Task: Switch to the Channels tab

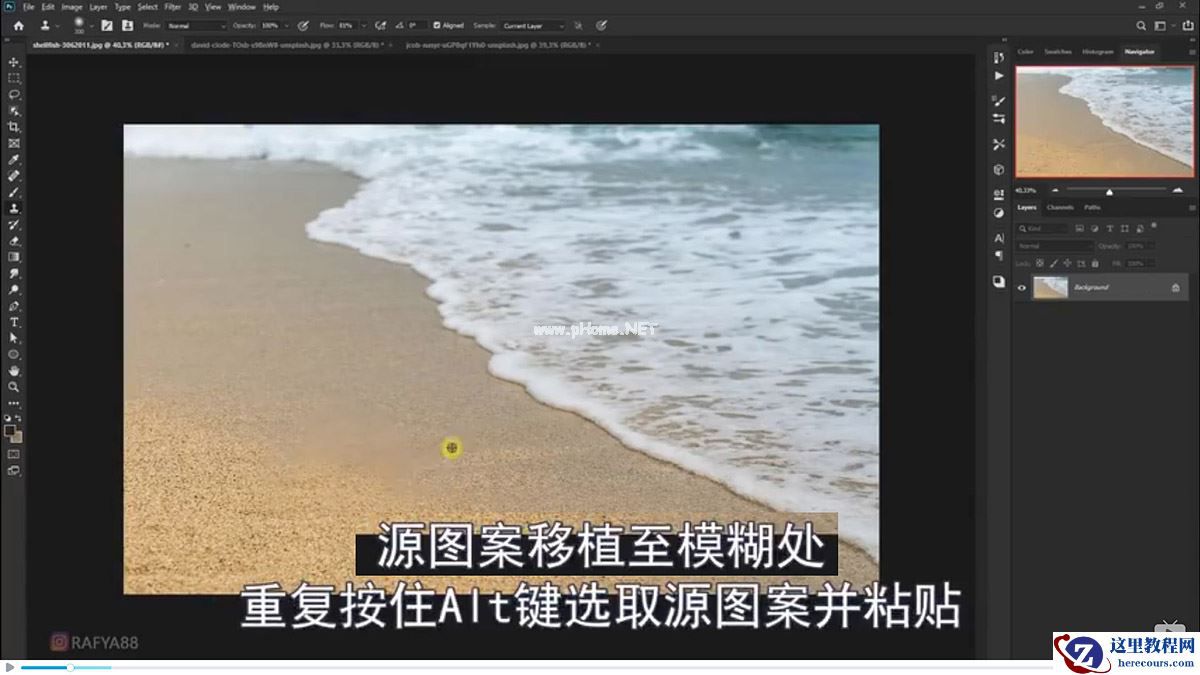Action: pos(1060,208)
